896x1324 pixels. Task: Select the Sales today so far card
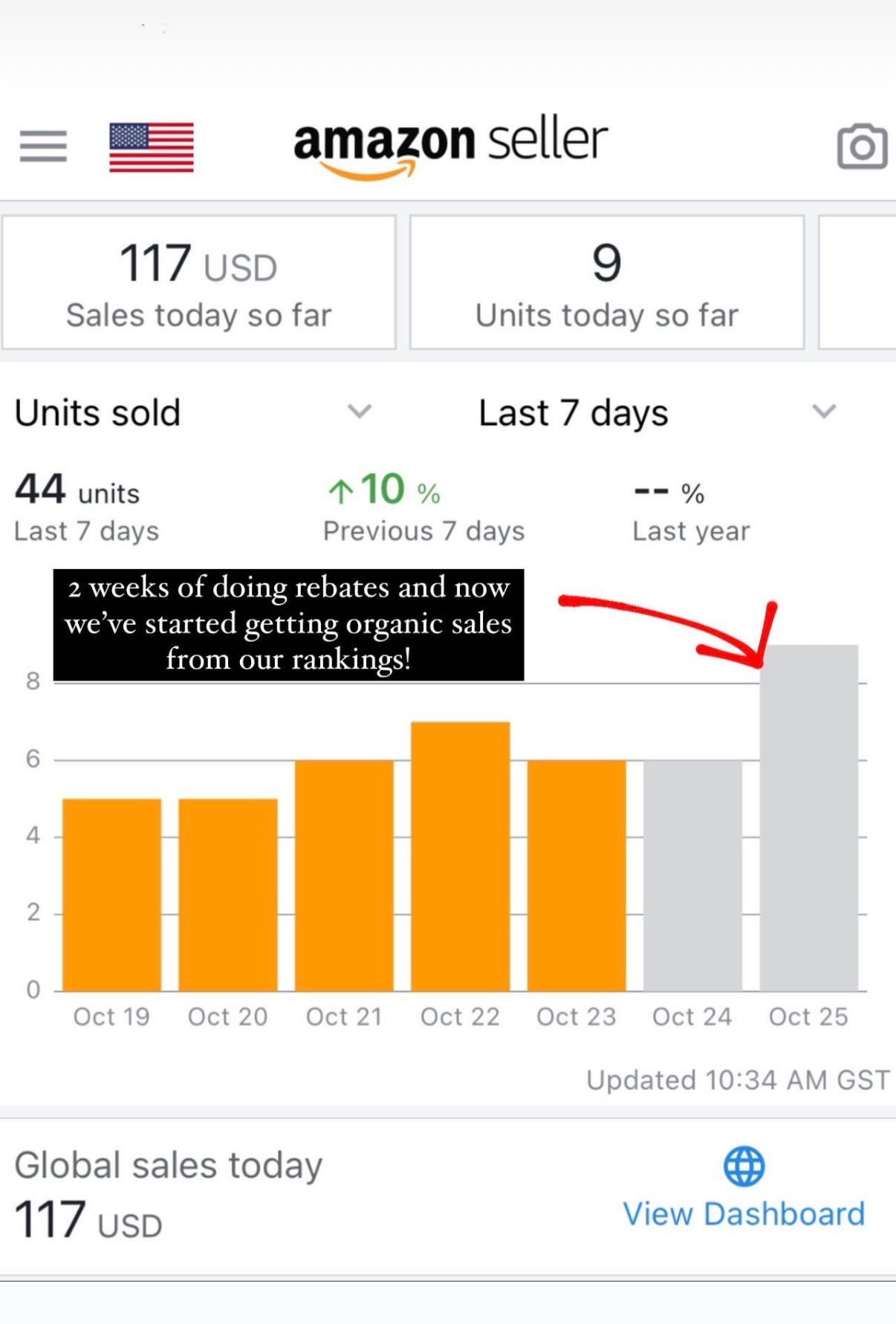click(198, 282)
